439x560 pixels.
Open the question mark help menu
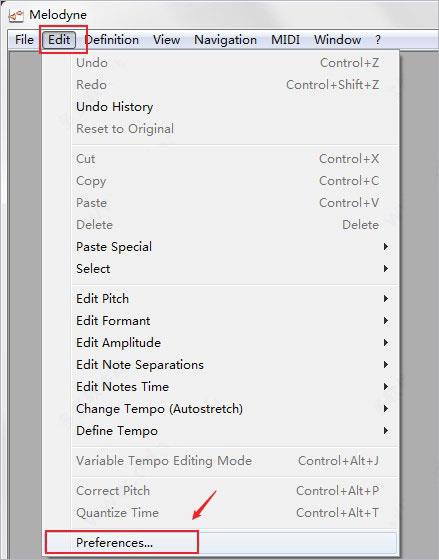[378, 40]
